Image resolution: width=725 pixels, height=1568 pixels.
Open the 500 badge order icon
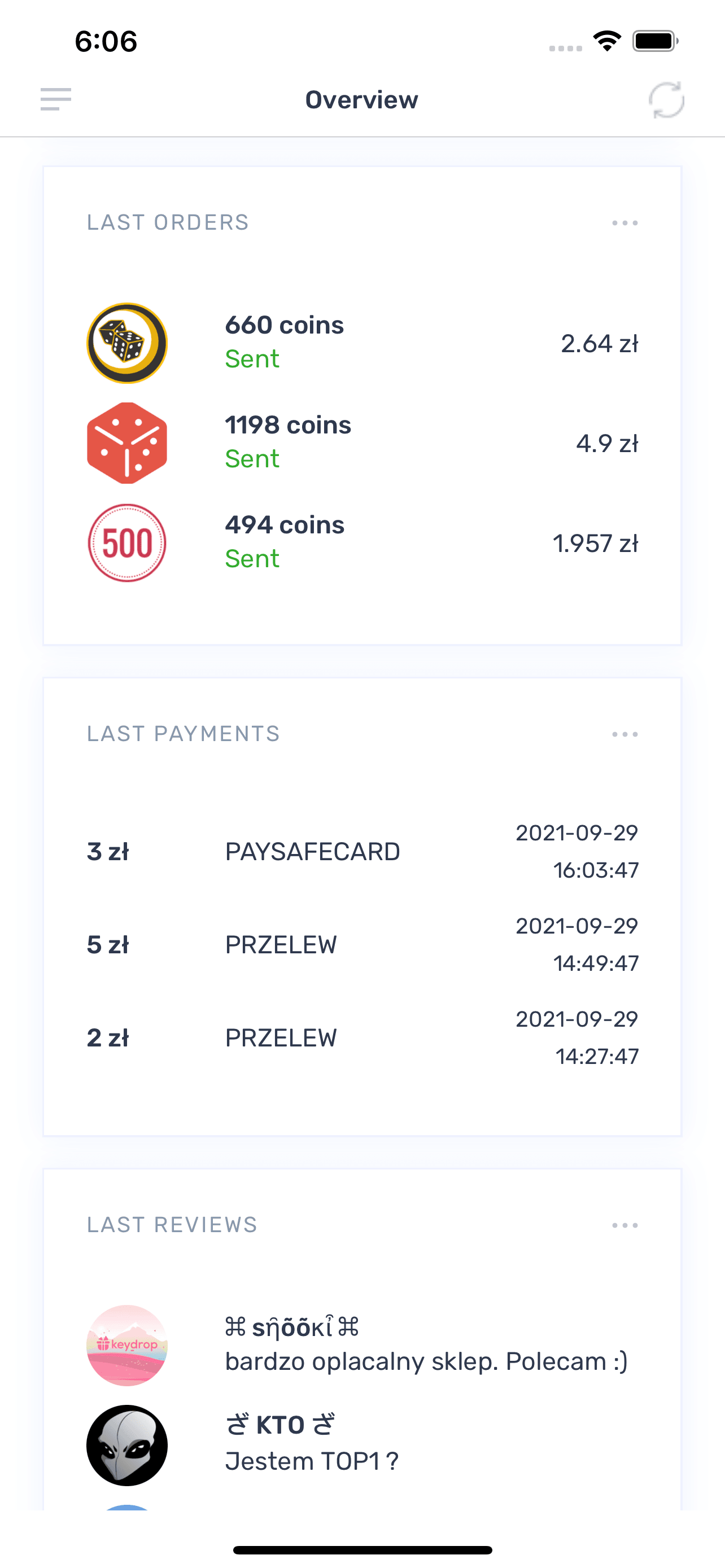coord(126,542)
